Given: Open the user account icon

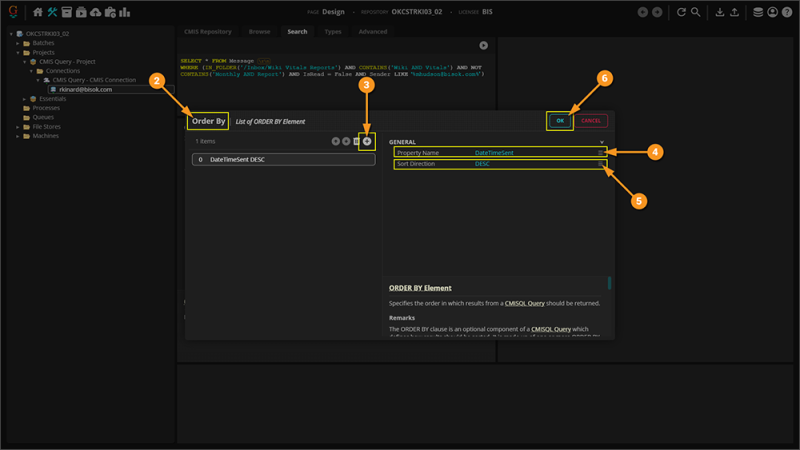Looking at the screenshot, I should (772, 12).
